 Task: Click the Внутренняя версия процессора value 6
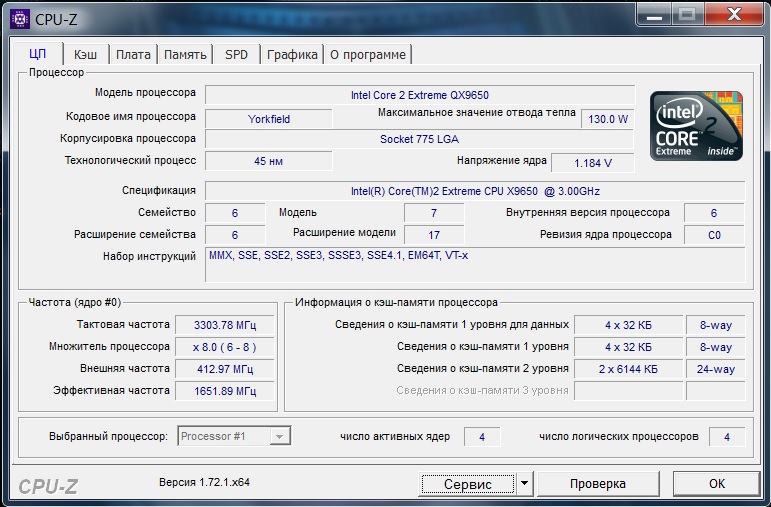pos(714,213)
